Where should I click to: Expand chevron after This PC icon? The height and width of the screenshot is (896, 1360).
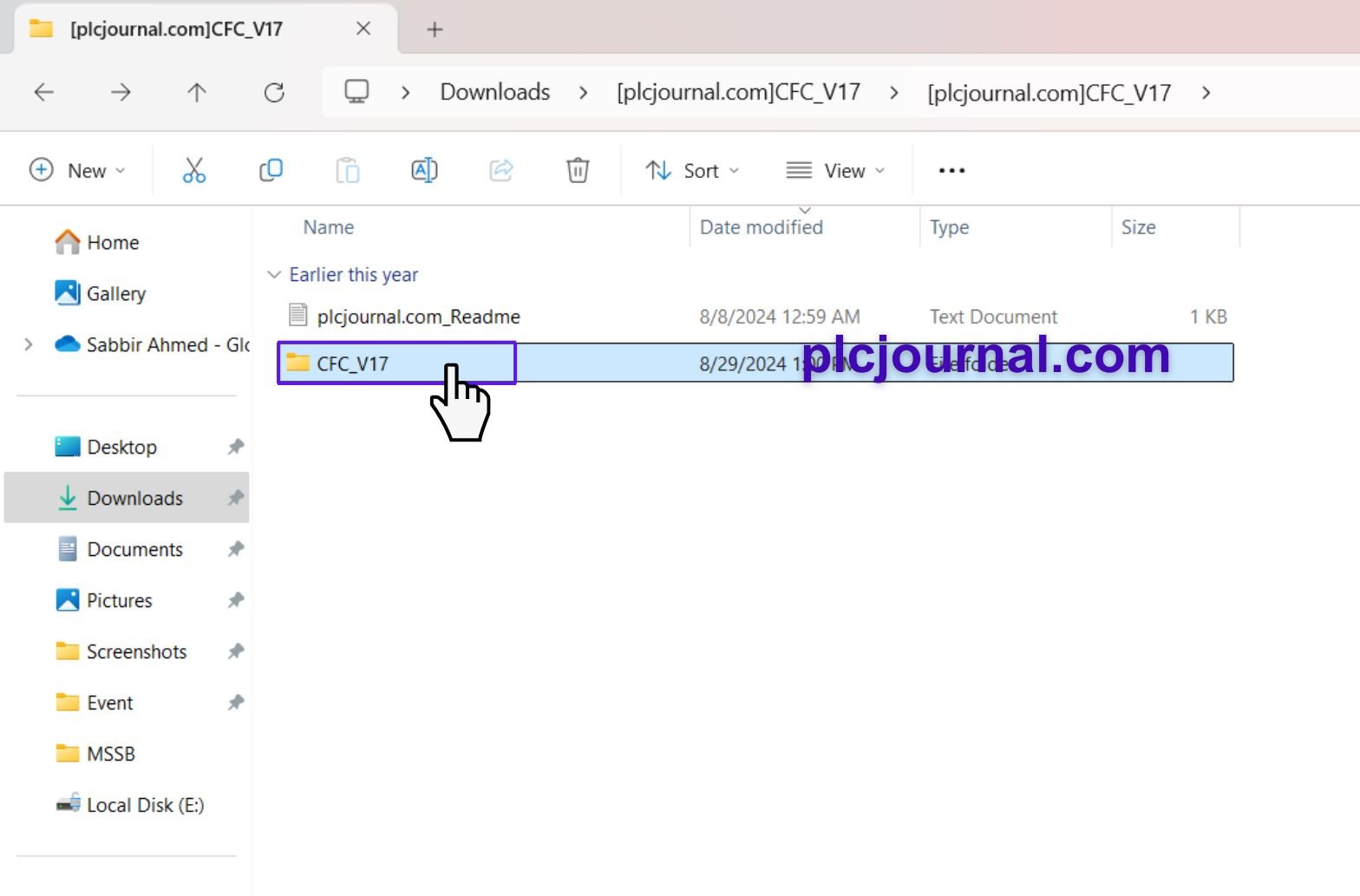(x=405, y=92)
